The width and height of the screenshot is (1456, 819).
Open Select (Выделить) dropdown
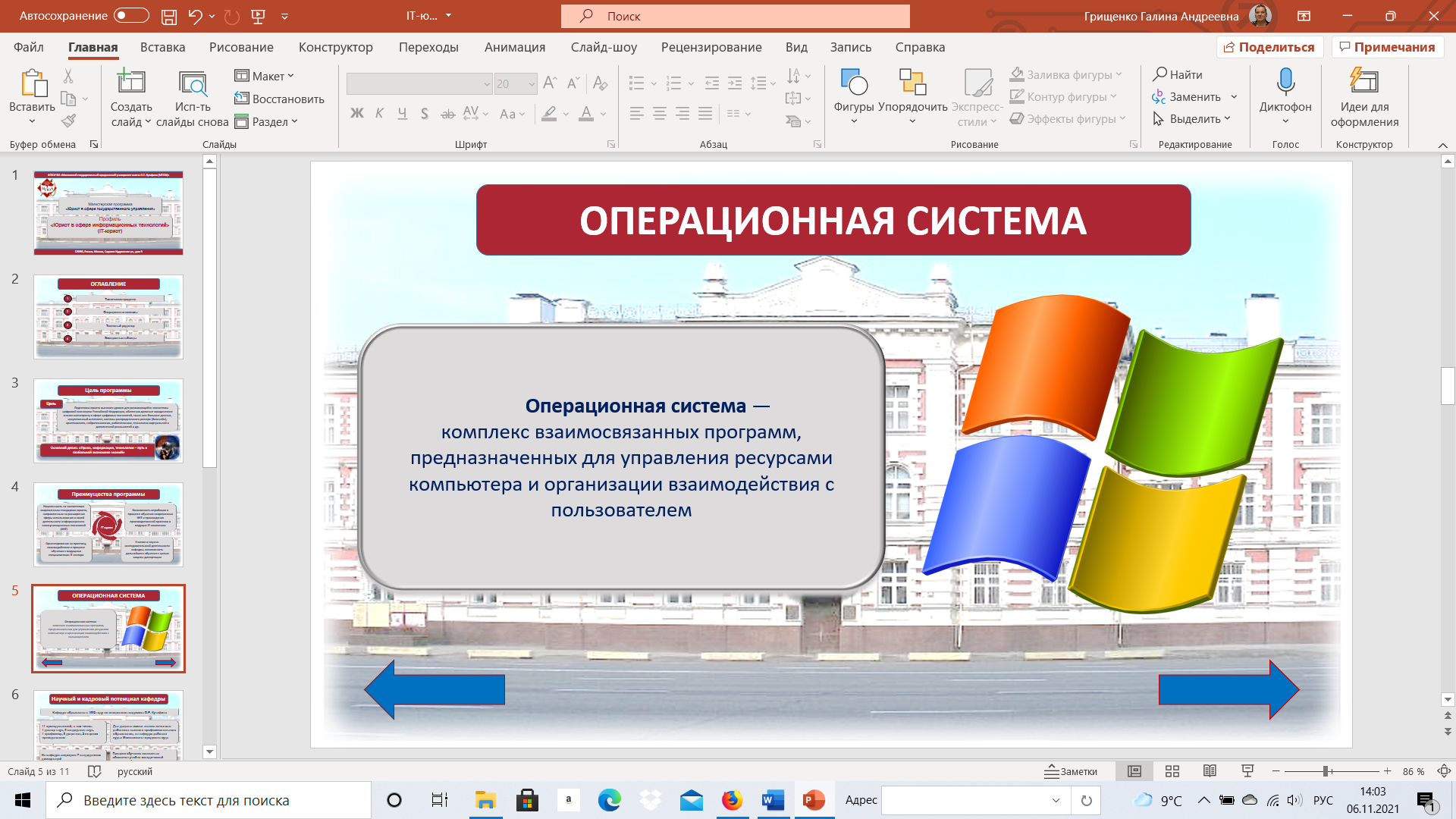point(1191,119)
